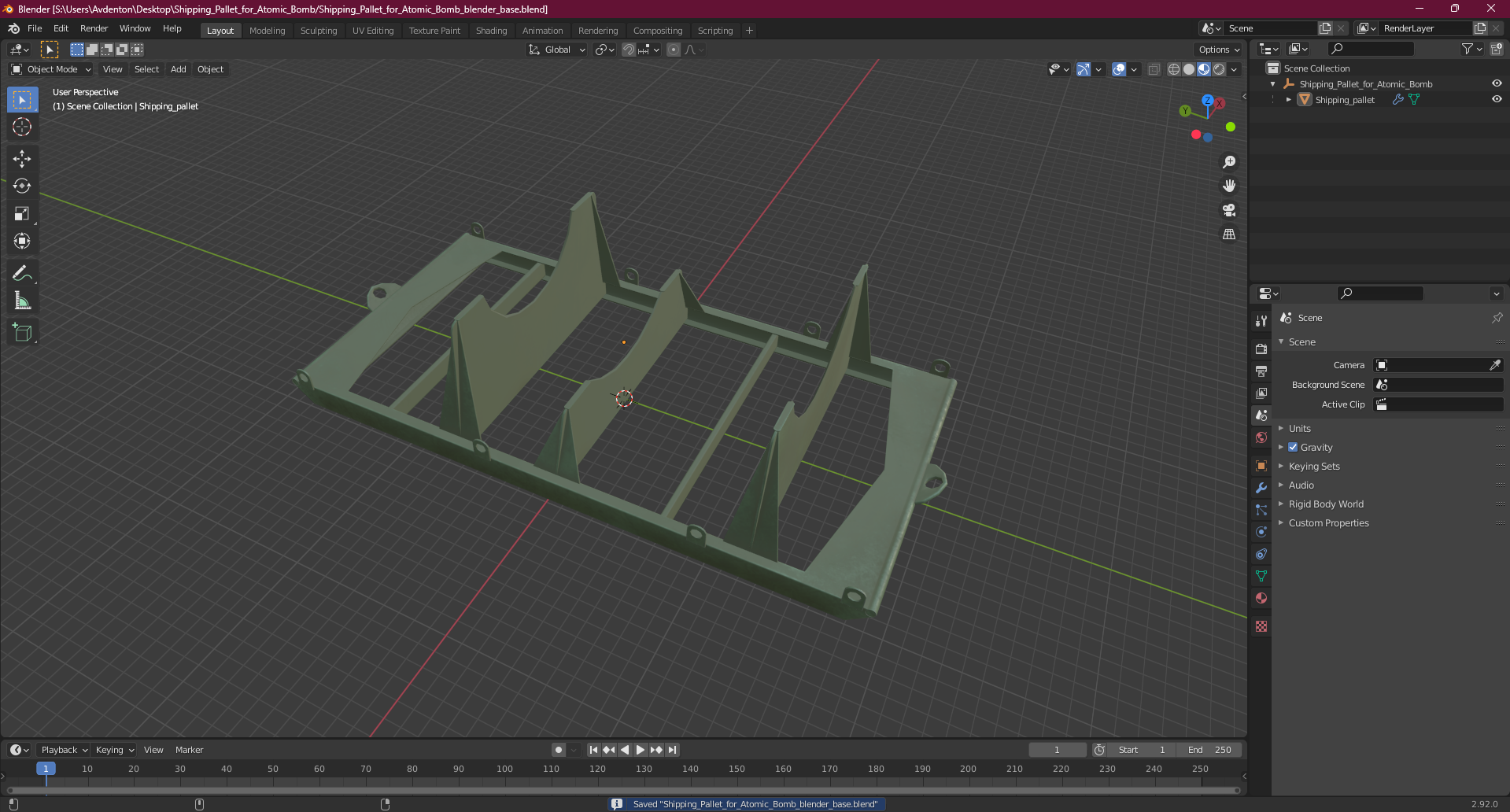Open the Modifier properties wrench tab
The height and width of the screenshot is (812, 1510).
coord(1261,488)
